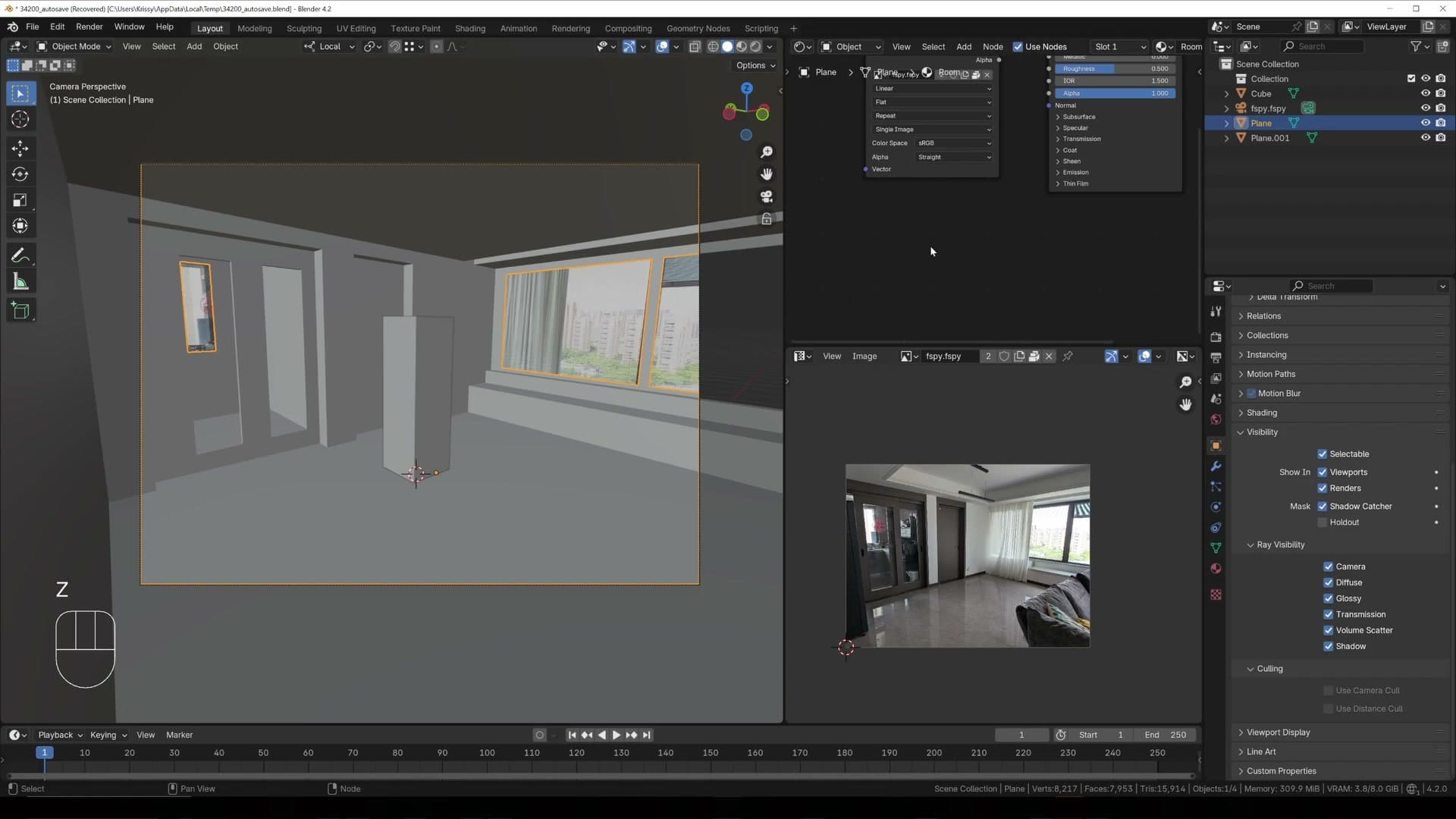Open the Color Space sRGB dropdown
The width and height of the screenshot is (1456, 819).
coord(954,143)
